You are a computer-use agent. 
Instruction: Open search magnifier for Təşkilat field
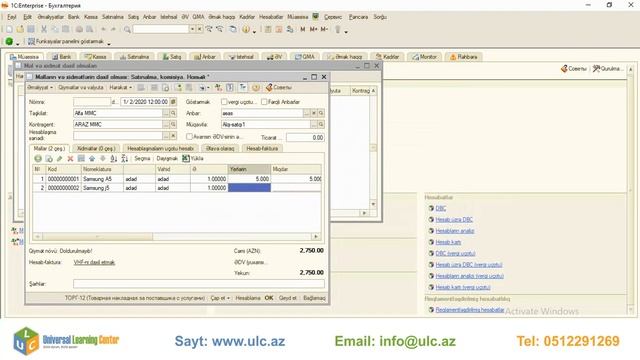point(173,113)
